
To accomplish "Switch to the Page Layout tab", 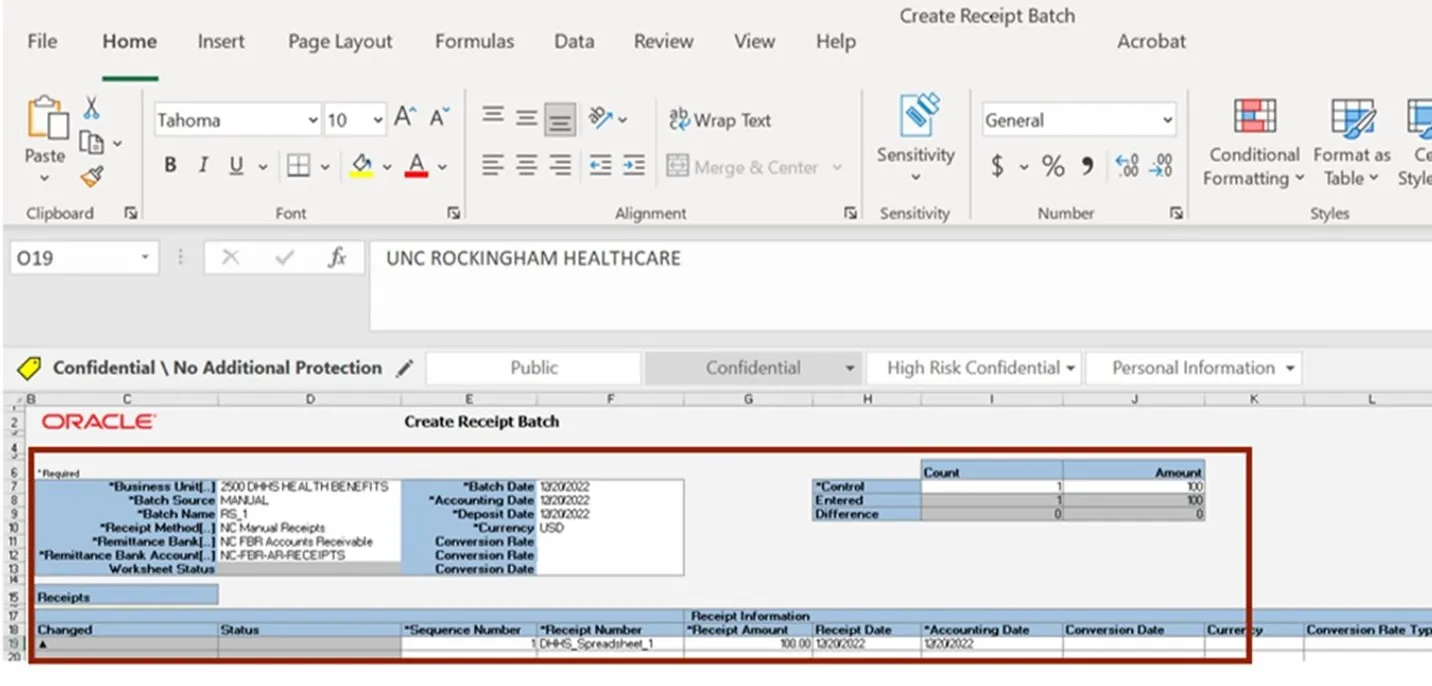I will coord(340,41).
